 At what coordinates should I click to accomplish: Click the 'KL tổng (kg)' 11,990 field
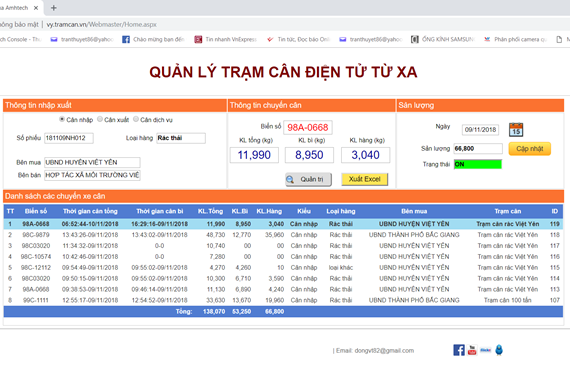[254, 155]
